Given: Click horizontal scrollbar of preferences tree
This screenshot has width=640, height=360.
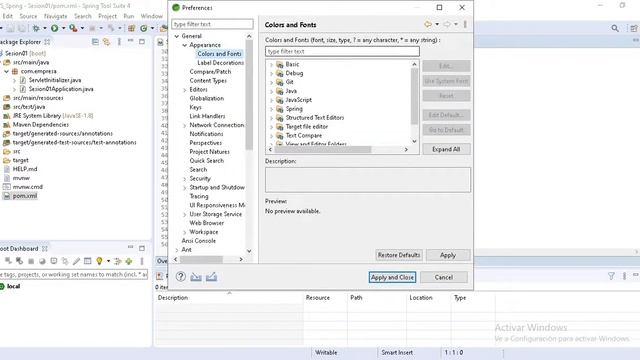Looking at the screenshot, I should coord(201,260).
